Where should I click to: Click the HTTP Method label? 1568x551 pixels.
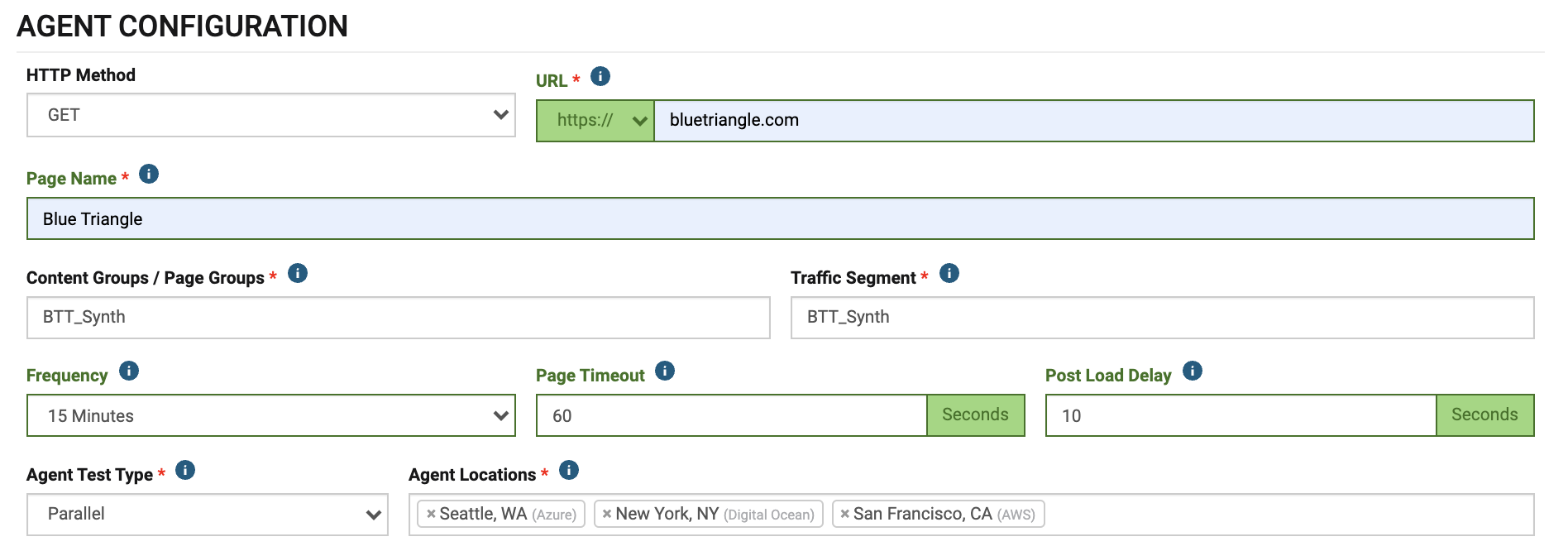81,75
